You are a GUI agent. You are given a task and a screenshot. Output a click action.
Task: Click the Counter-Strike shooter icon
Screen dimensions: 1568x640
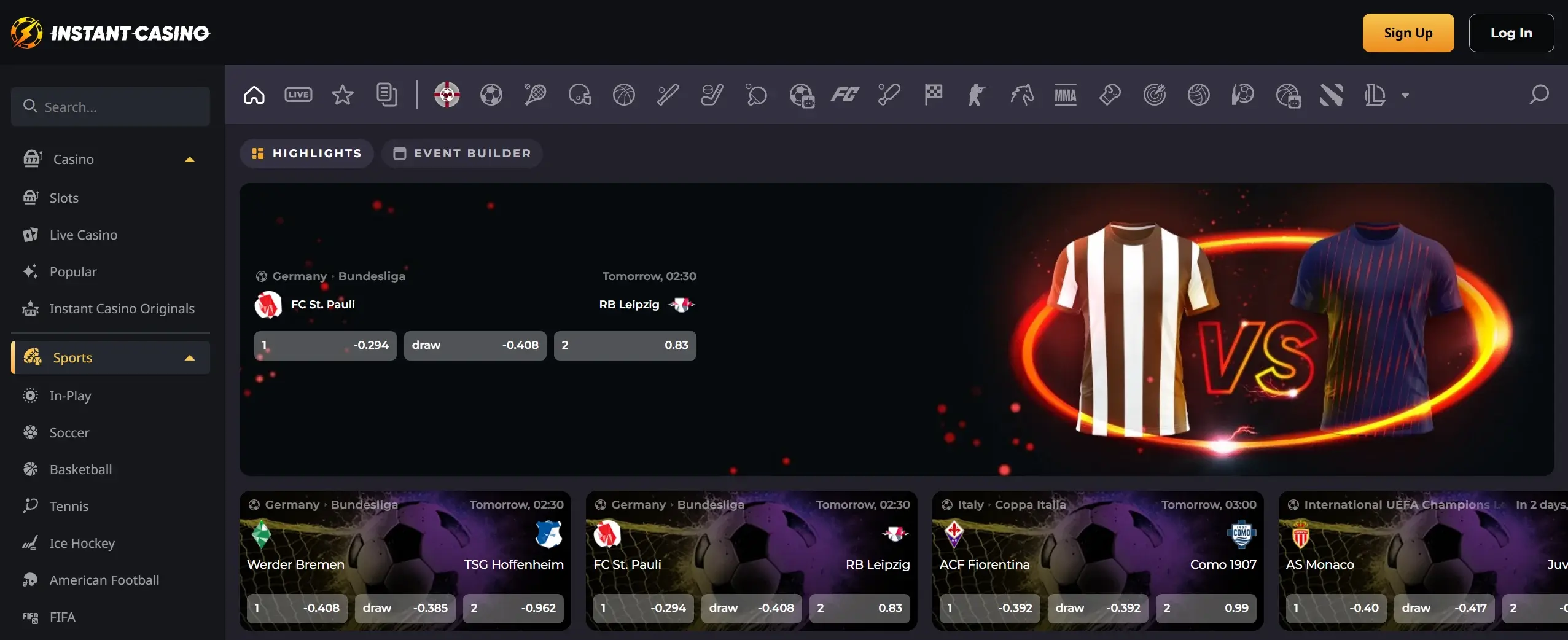point(977,95)
